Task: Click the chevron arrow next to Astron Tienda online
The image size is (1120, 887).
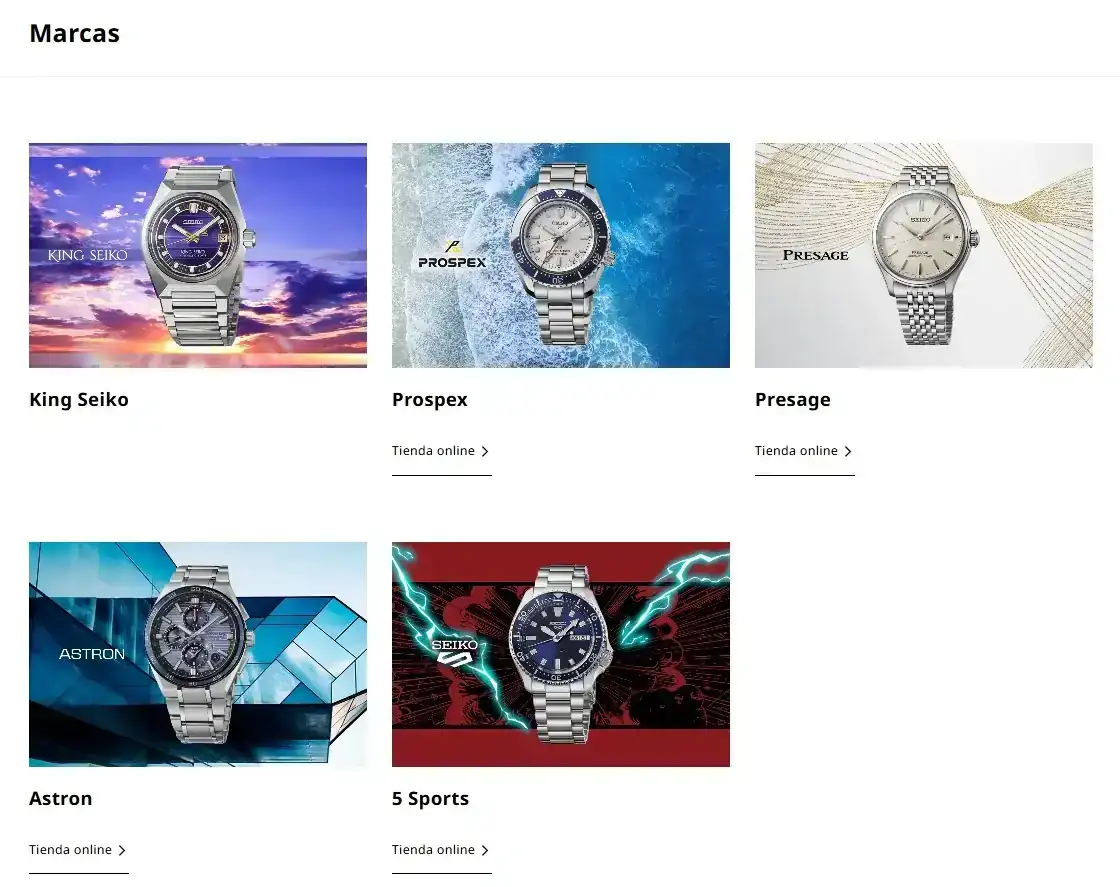Action: tap(122, 850)
